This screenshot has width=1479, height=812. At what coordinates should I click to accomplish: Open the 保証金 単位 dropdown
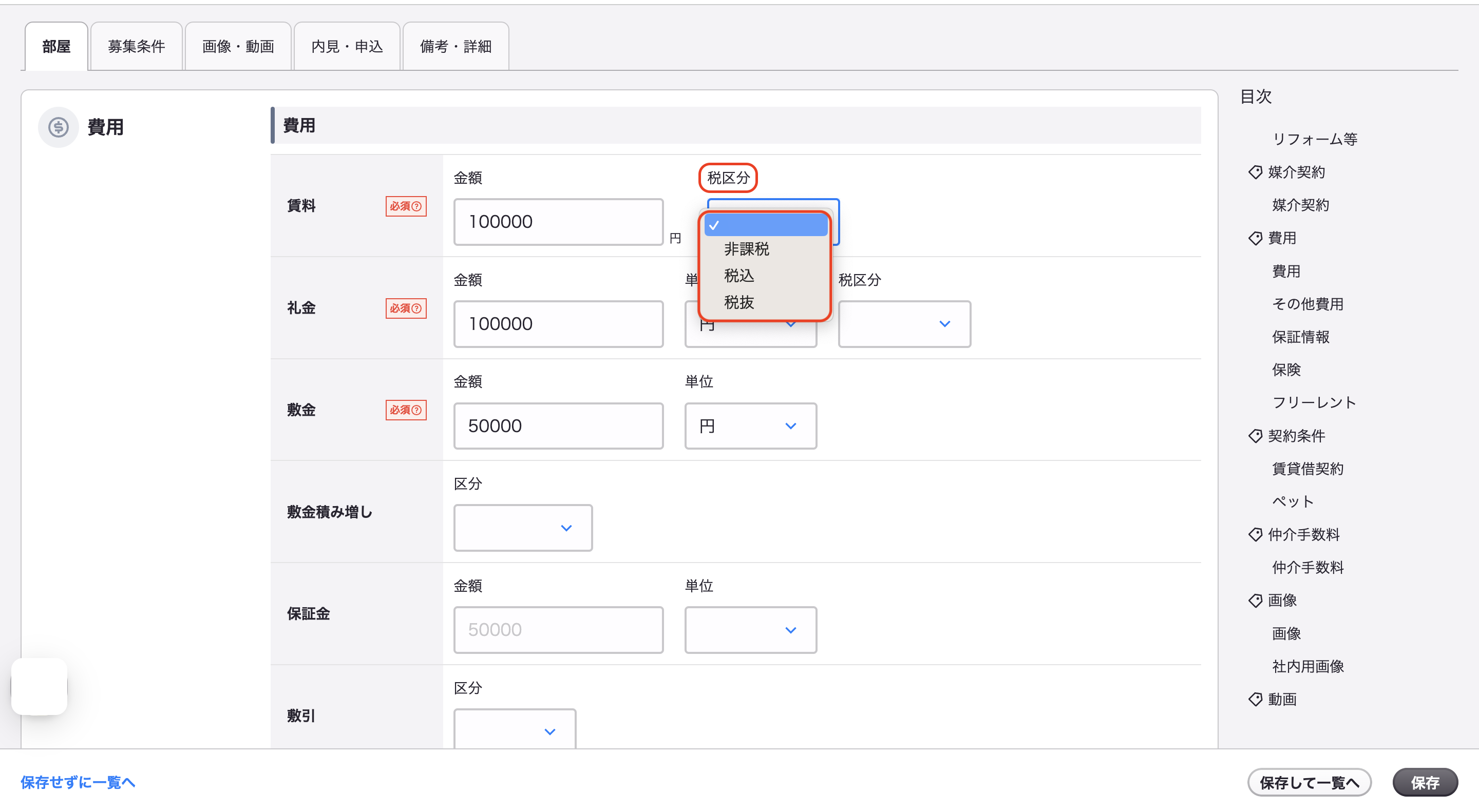(750, 630)
